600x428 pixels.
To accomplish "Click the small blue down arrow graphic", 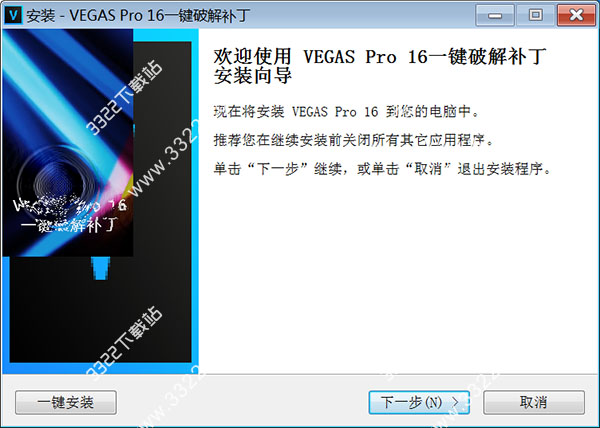I will pyautogui.click(x=101, y=268).
